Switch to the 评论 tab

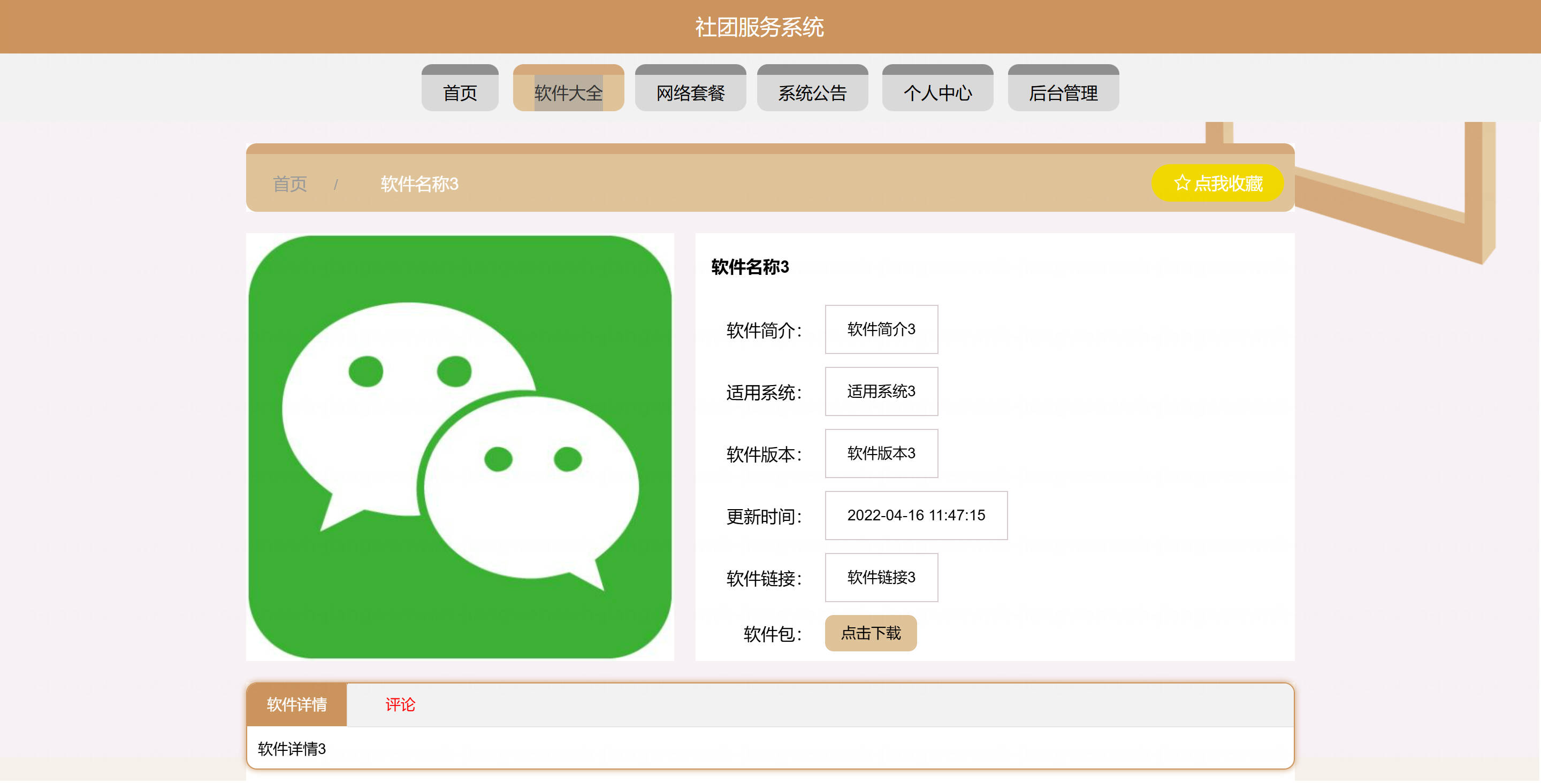click(400, 705)
